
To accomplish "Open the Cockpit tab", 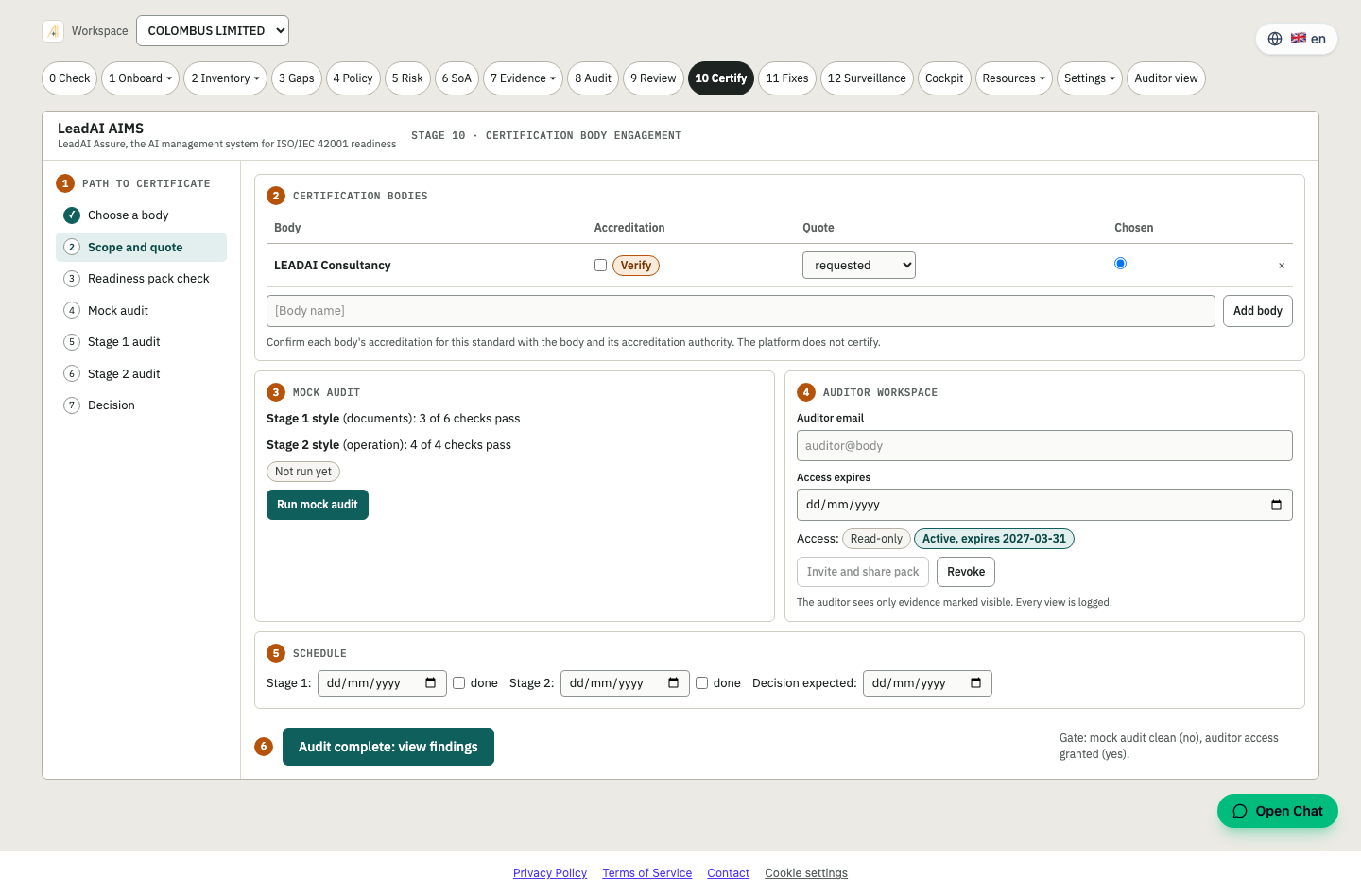I will point(944,78).
